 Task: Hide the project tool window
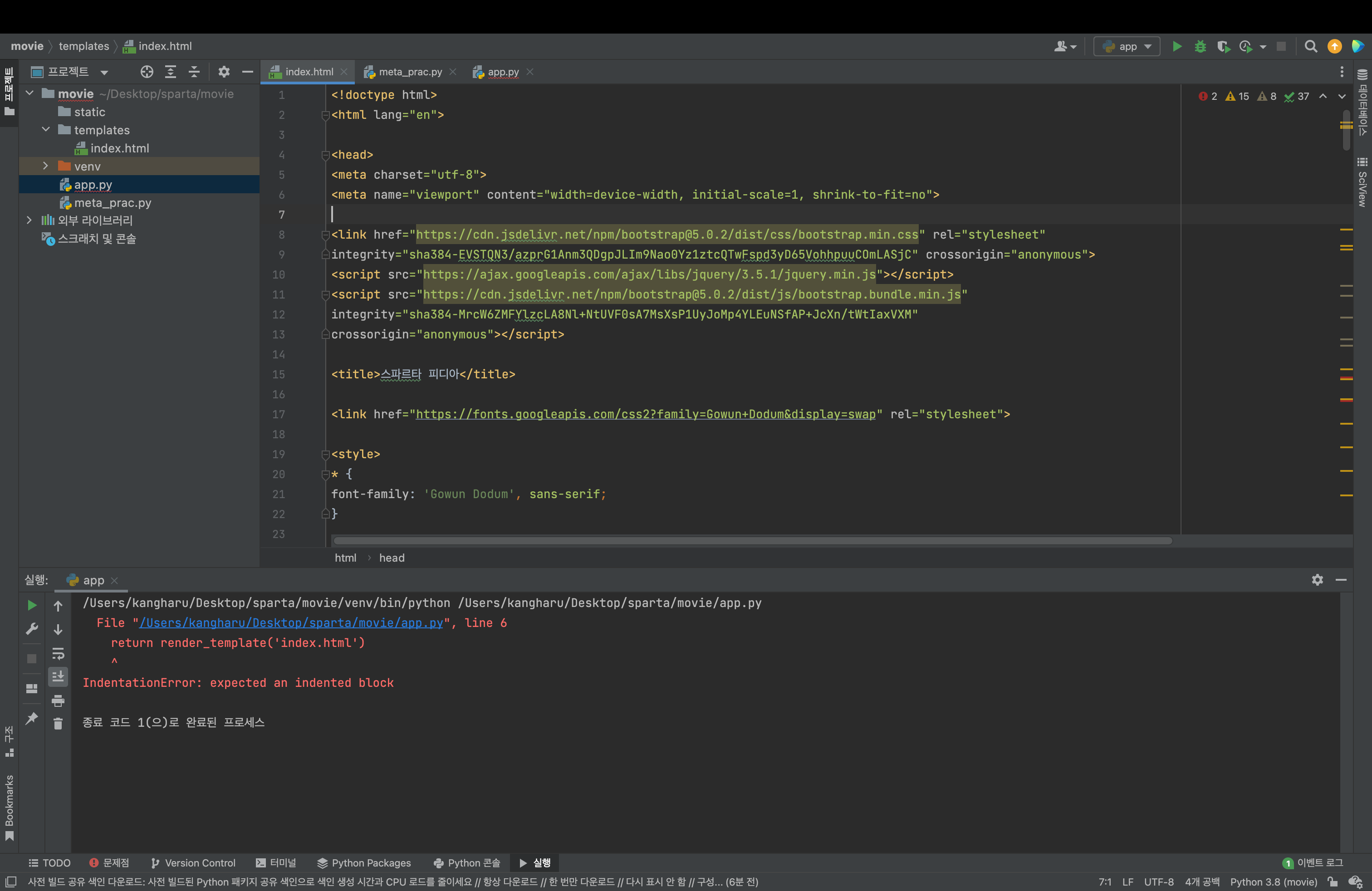(x=248, y=72)
